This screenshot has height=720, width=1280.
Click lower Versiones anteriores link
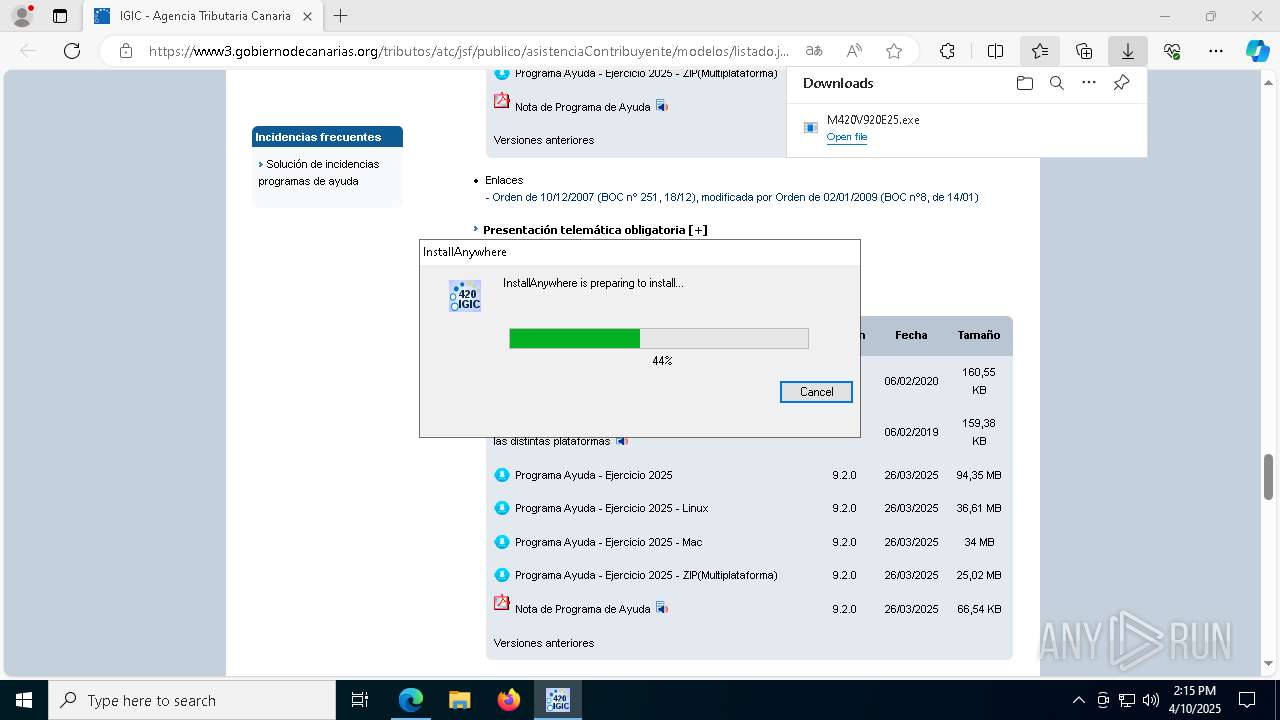coord(543,643)
